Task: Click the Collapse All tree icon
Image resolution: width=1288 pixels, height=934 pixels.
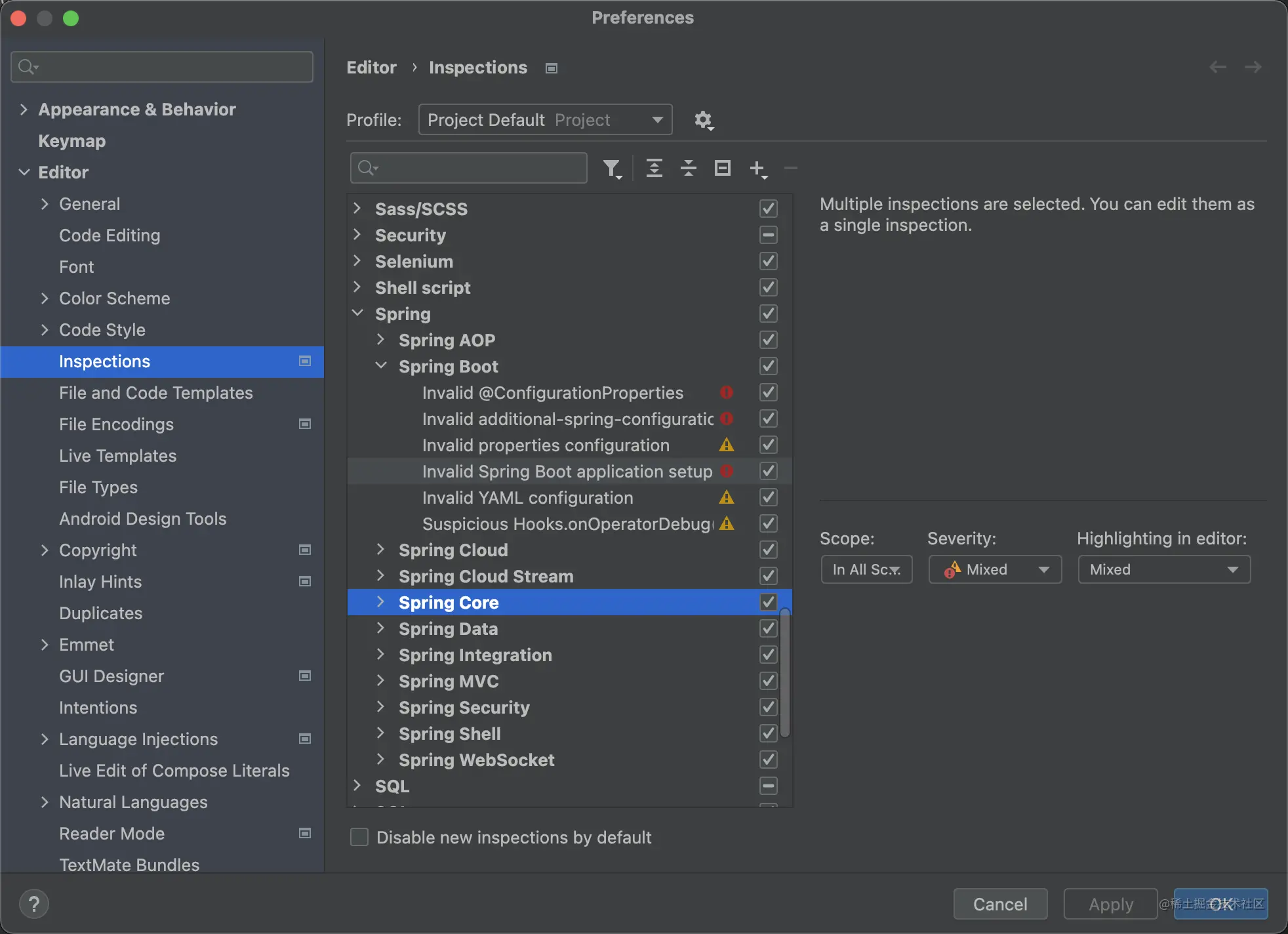Action: (x=688, y=169)
